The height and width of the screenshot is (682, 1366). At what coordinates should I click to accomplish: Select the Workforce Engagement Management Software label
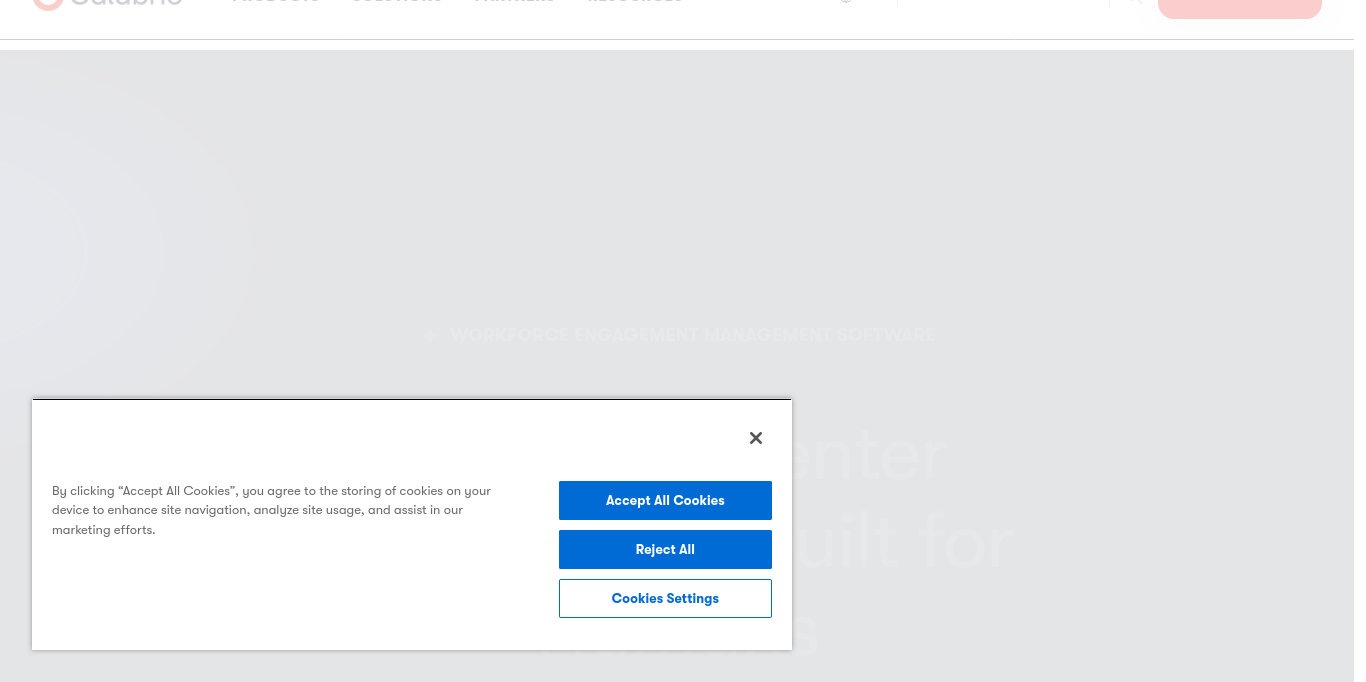(692, 335)
